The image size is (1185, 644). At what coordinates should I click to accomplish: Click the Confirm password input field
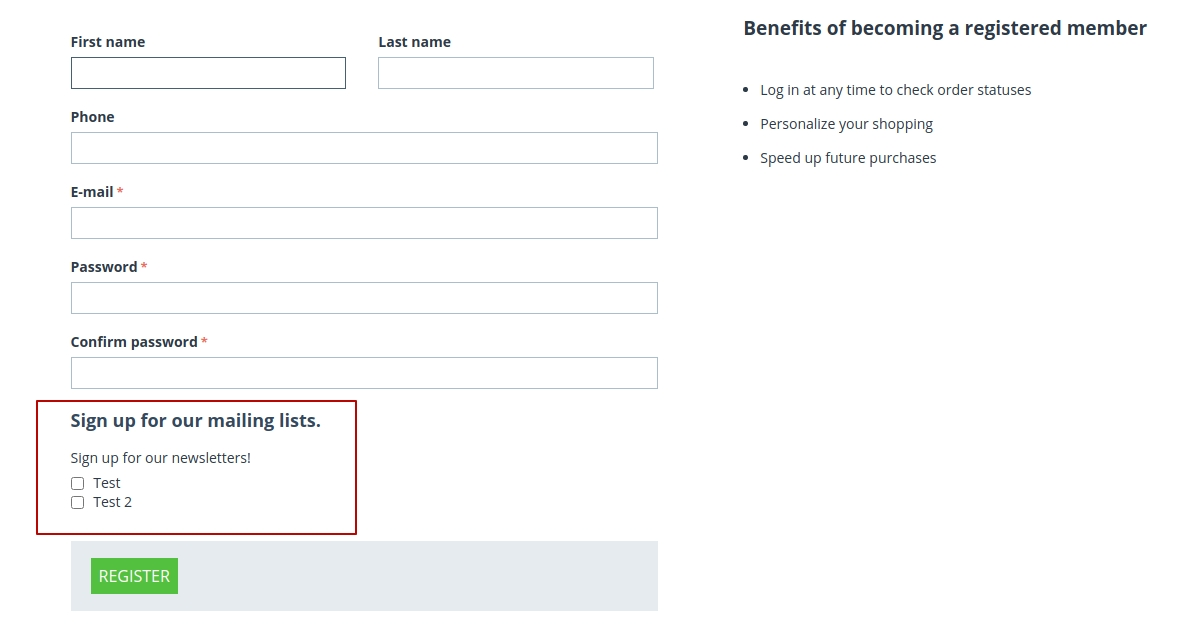coord(364,373)
